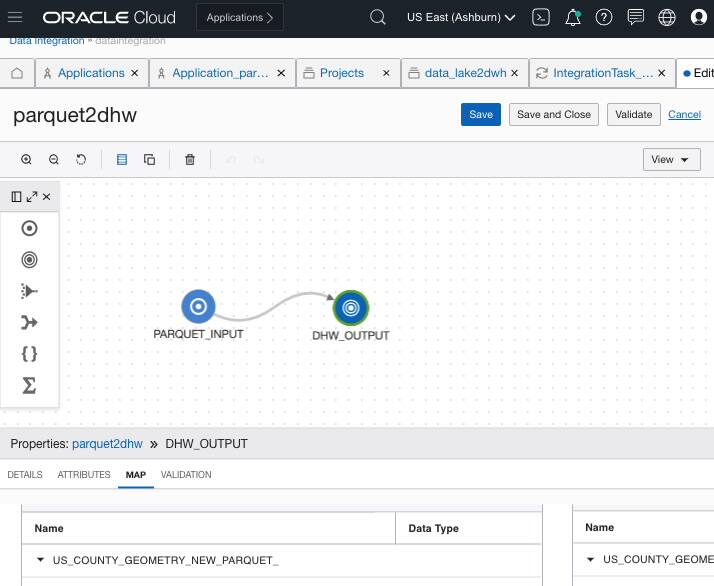The height and width of the screenshot is (586, 714).
Task: Click the Oracle Cloud logo
Action: click(x=109, y=17)
